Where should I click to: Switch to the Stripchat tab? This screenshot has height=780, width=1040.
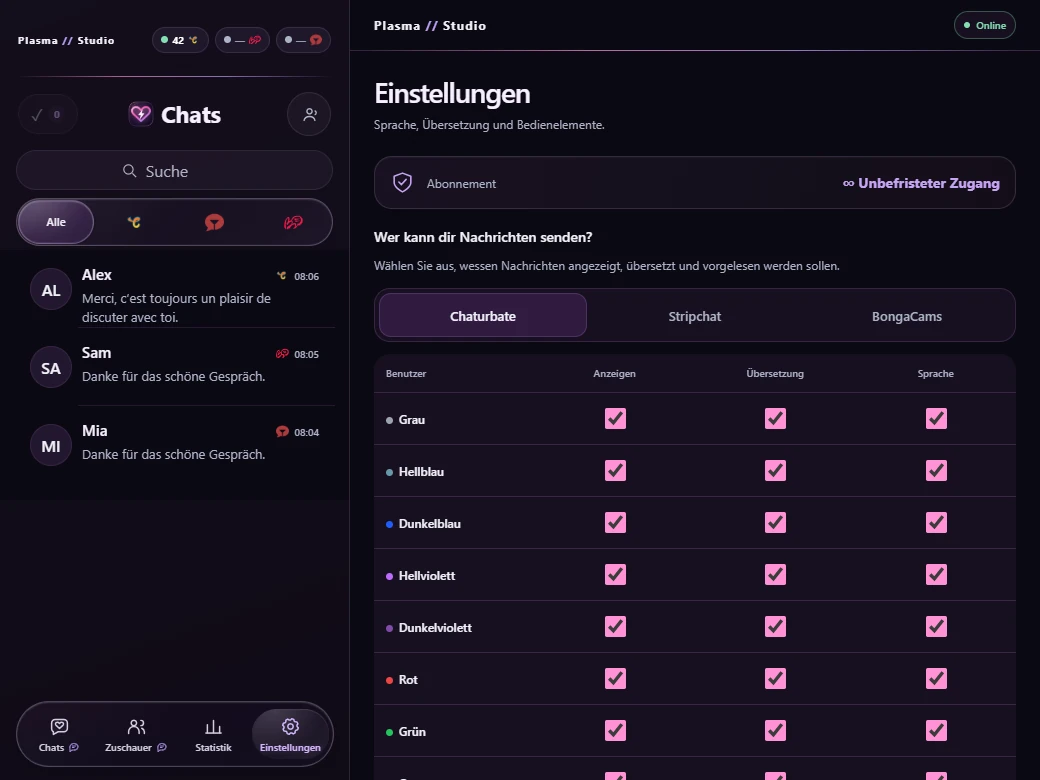coord(694,316)
